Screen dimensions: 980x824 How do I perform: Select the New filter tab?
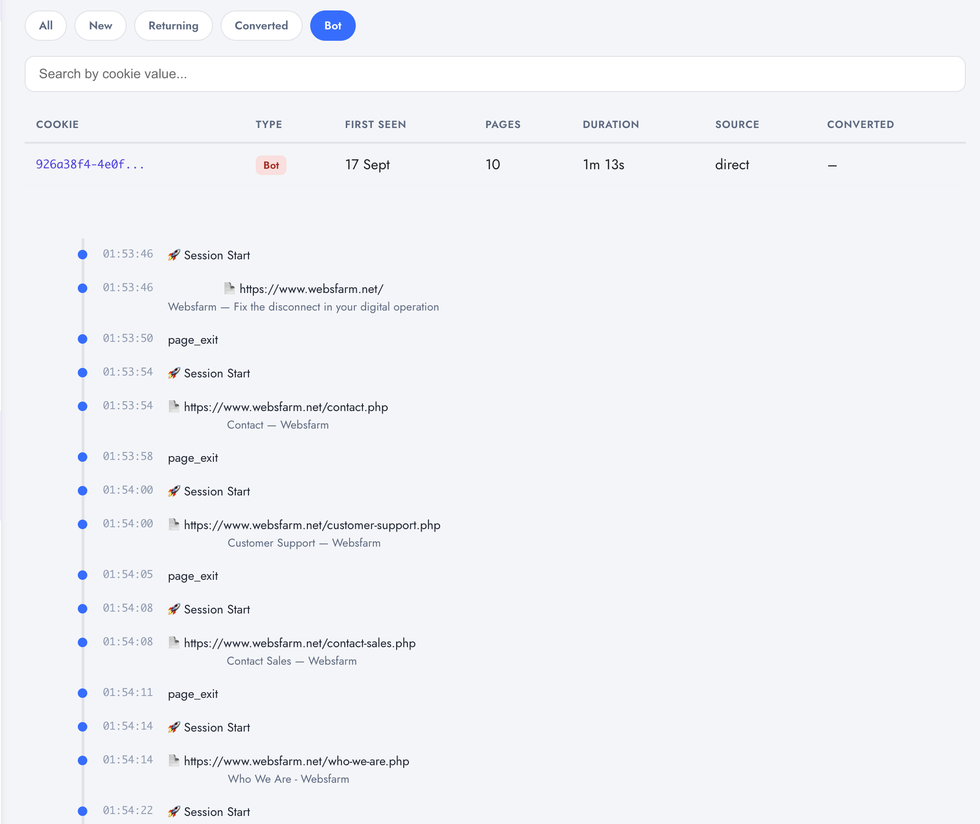point(101,26)
